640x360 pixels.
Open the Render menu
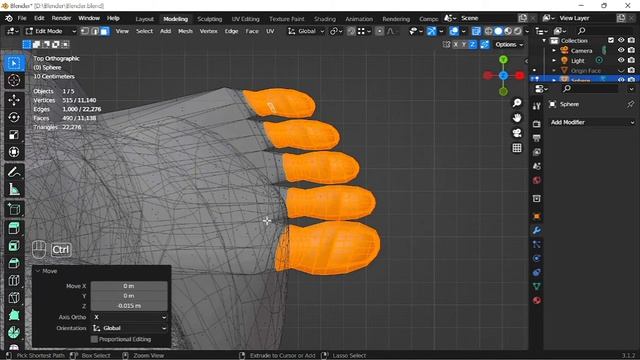click(x=61, y=18)
